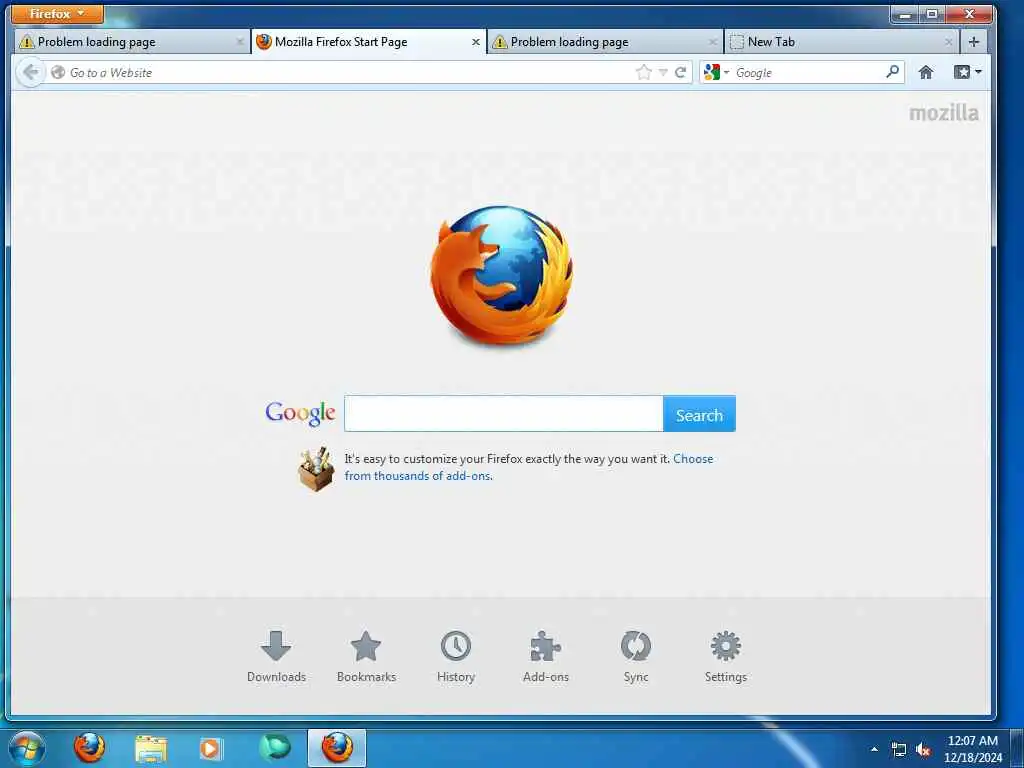Viewport: 1024px width, 768px height.
Task: Click the mozilla wordmark link
Action: pyautogui.click(x=944, y=113)
